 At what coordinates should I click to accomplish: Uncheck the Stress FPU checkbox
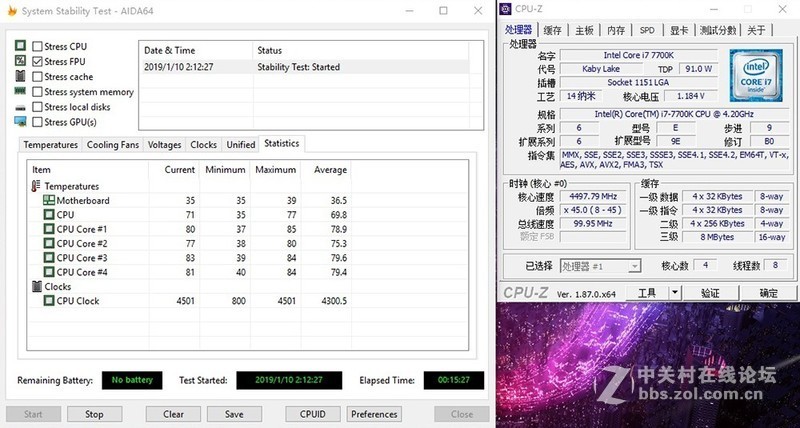point(37,61)
